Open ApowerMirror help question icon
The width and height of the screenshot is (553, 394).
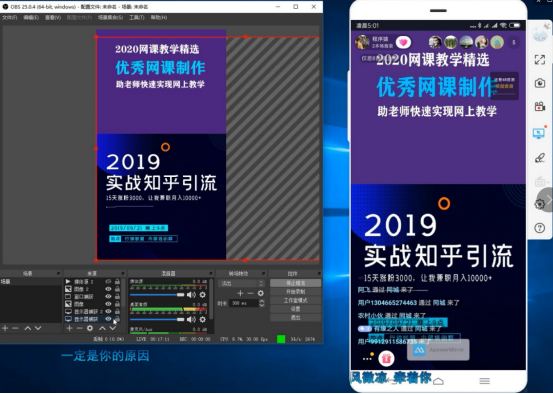[540, 228]
